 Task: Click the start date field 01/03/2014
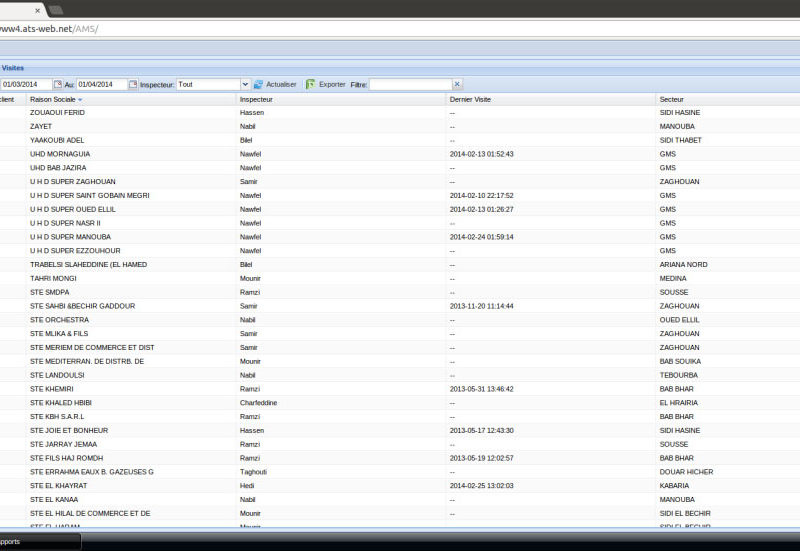coord(25,85)
